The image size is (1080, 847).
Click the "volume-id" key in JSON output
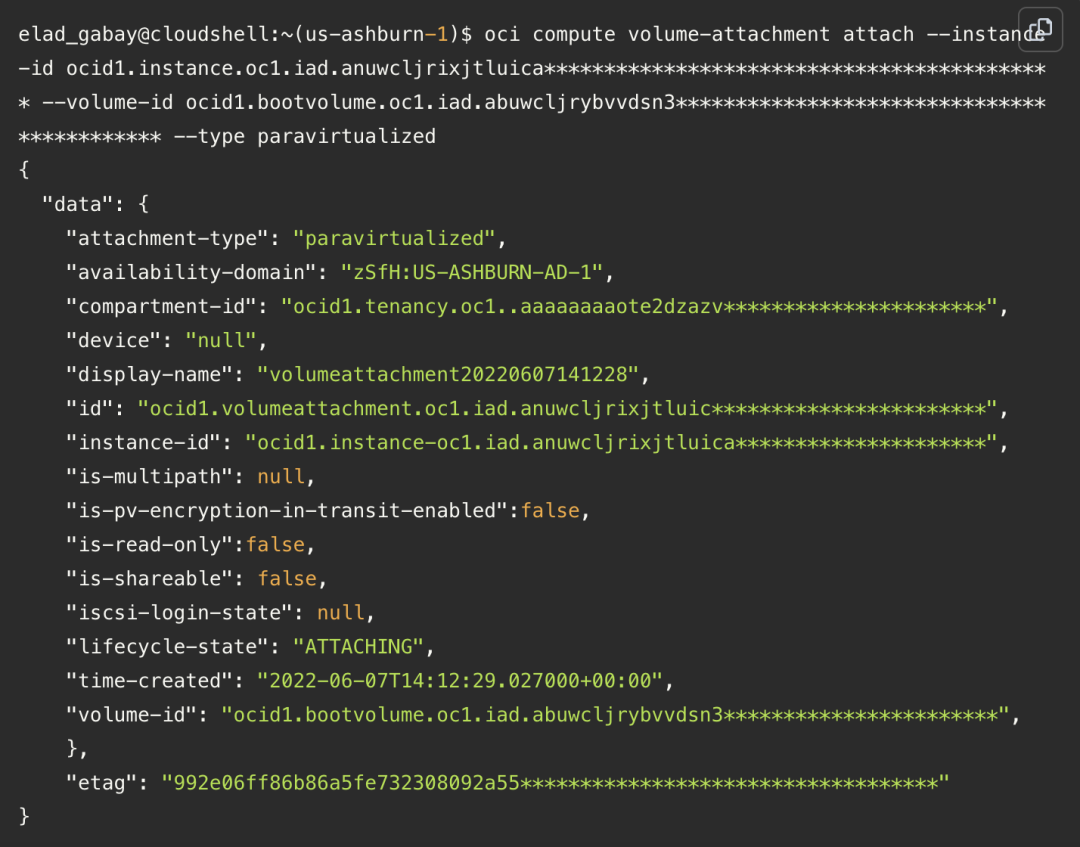[131, 714]
